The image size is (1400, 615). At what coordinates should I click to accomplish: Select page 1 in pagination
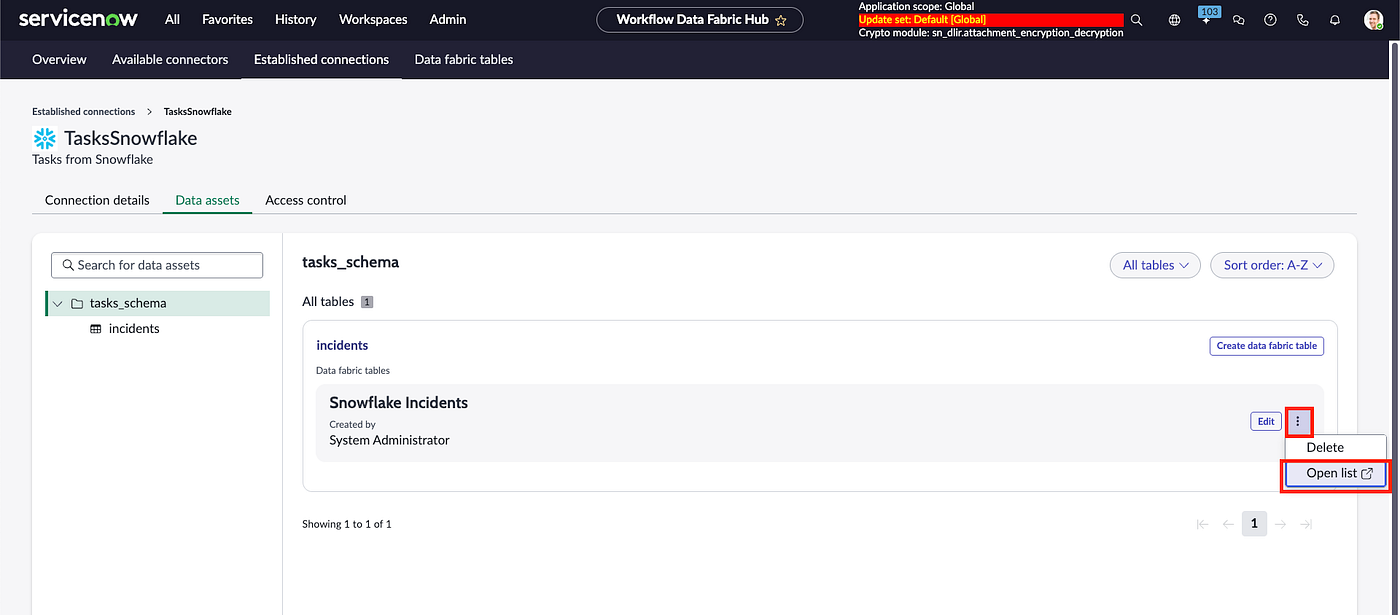coord(1254,523)
